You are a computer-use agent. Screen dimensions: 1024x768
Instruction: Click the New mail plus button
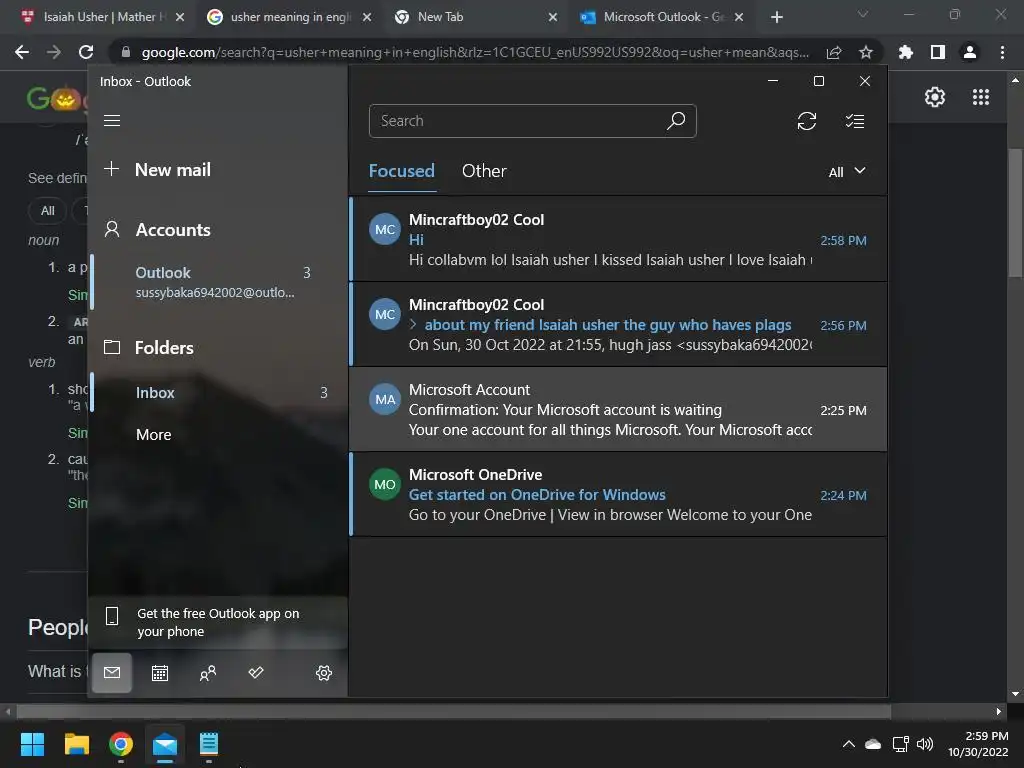(x=112, y=169)
